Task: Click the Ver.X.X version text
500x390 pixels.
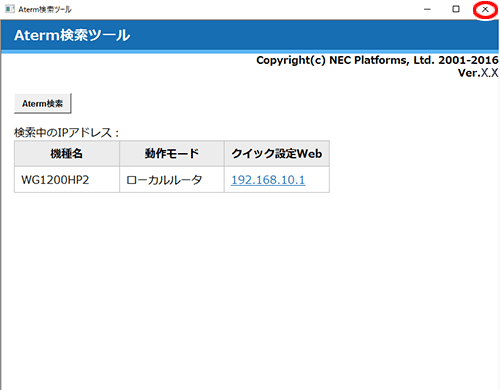Action: pyautogui.click(x=478, y=73)
